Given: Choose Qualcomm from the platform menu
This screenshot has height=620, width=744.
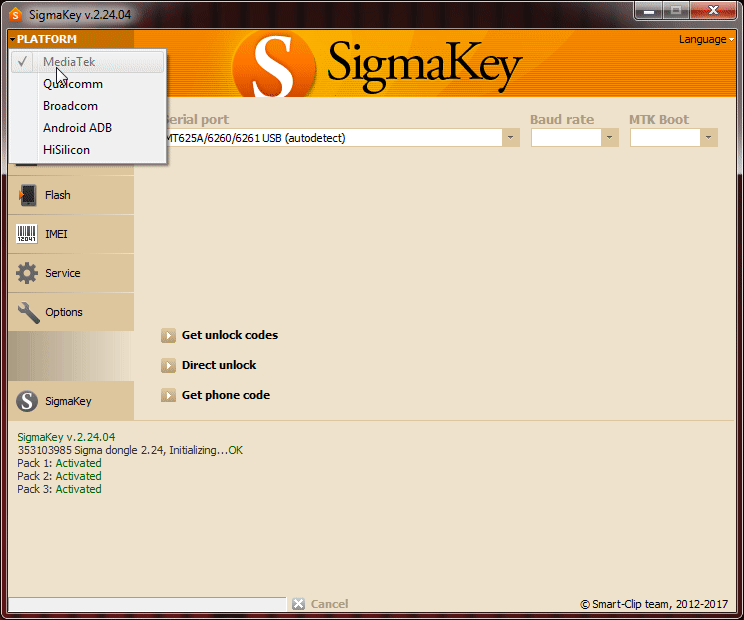Looking at the screenshot, I should click(72, 84).
